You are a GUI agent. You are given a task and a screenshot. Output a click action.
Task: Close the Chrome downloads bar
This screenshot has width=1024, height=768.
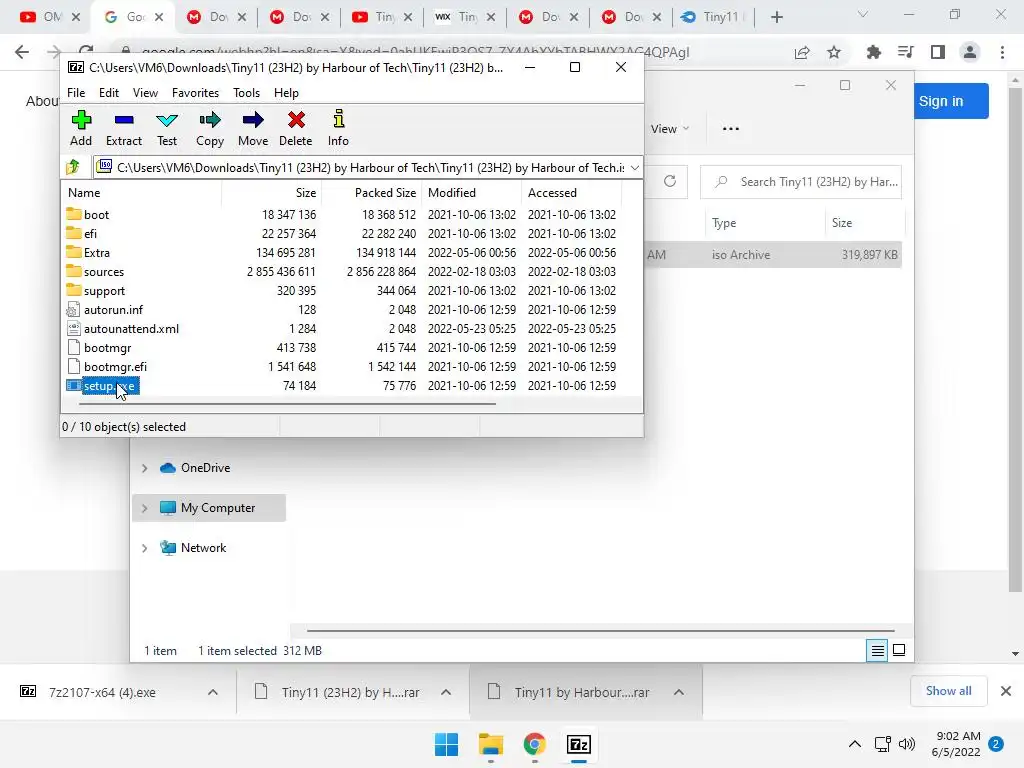tap(1006, 691)
